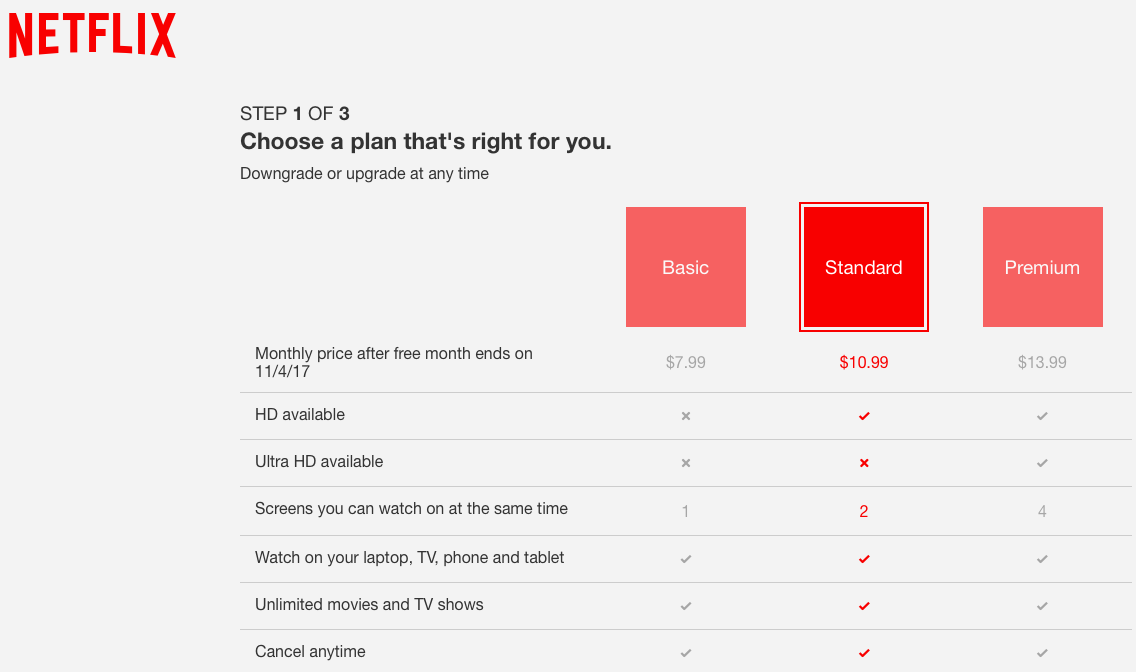The height and width of the screenshot is (672, 1136).
Task: Select the Premium plan
Action: click(1042, 267)
